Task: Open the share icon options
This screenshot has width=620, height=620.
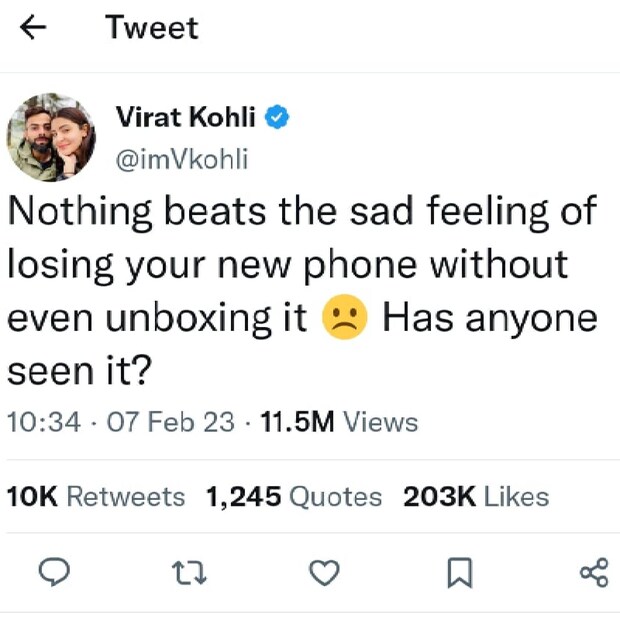Action: (593, 572)
